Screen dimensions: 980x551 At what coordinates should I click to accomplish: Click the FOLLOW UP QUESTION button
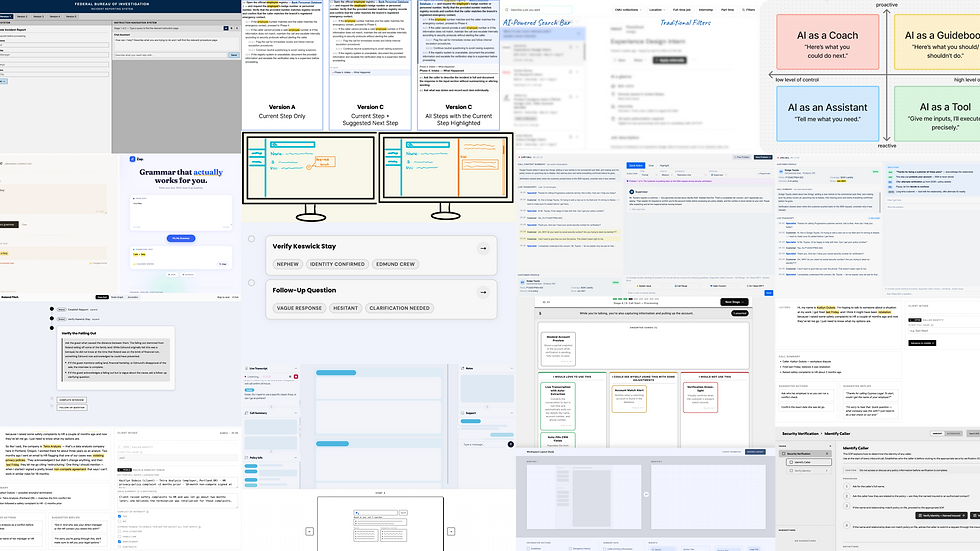(72, 407)
